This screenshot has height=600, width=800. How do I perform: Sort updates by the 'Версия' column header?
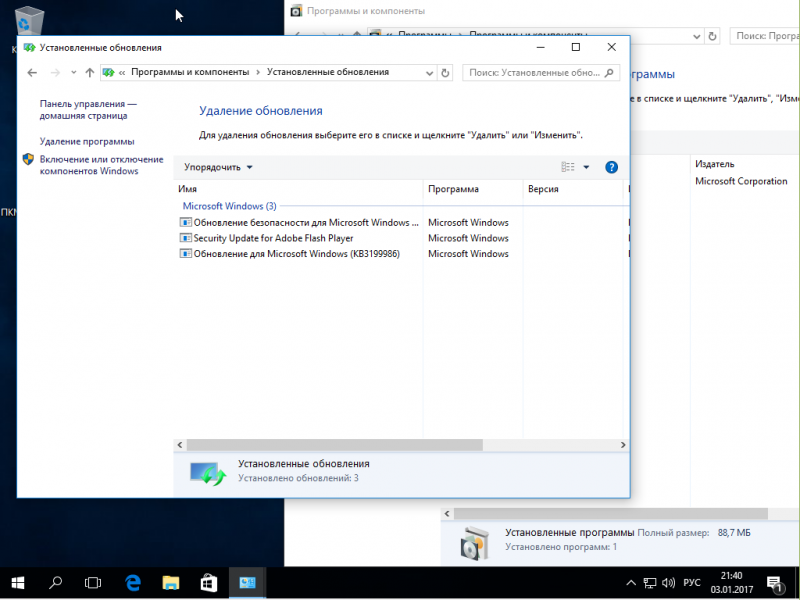(573, 189)
